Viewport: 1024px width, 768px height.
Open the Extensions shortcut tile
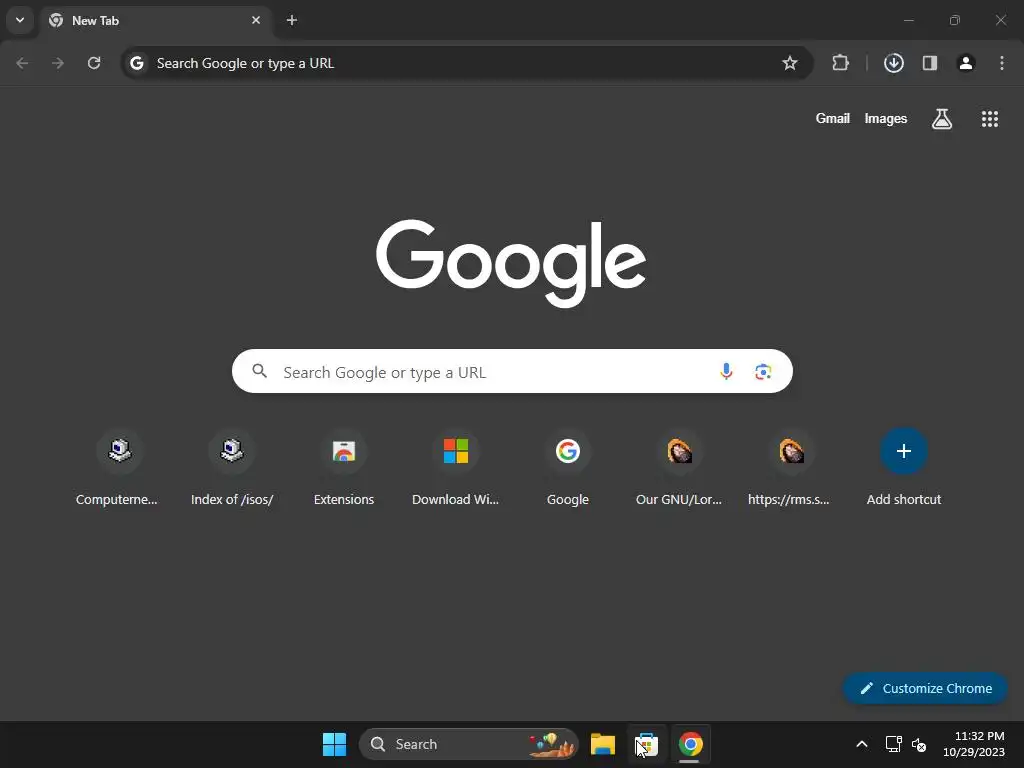(344, 468)
